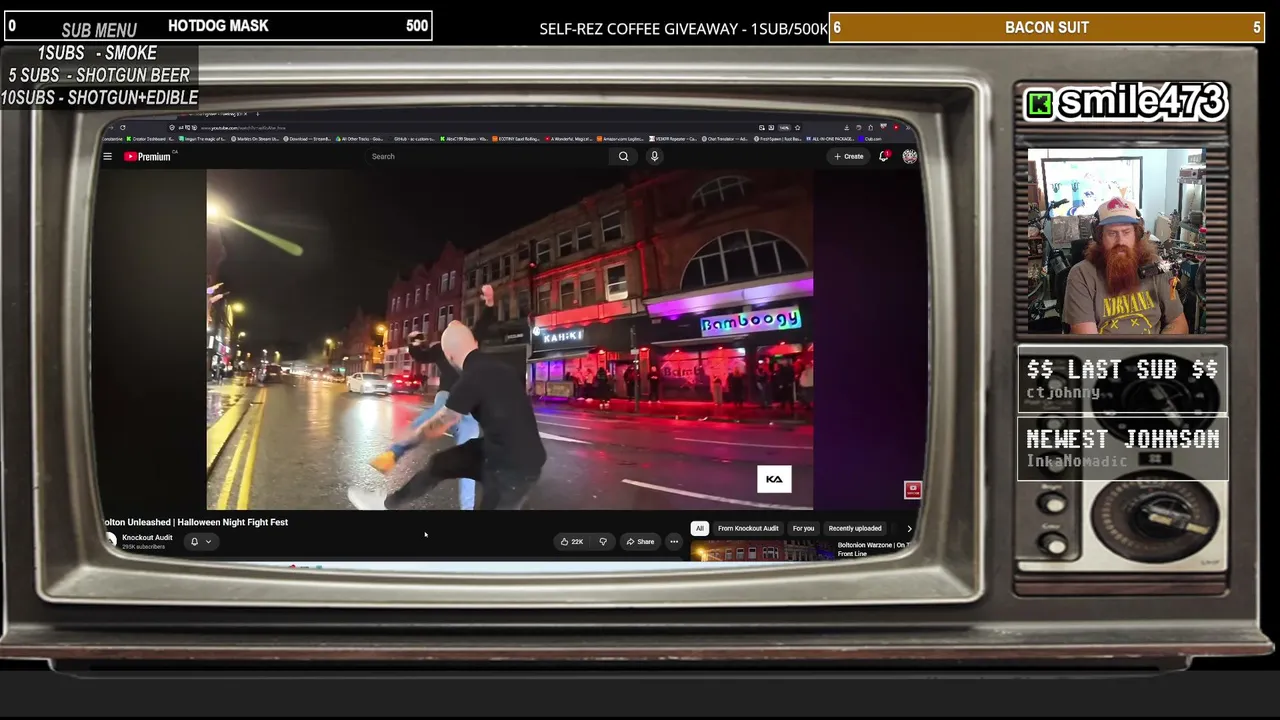Click the HOTDOG MASK overlay label
This screenshot has height=720, width=1280.
pyautogui.click(x=218, y=26)
